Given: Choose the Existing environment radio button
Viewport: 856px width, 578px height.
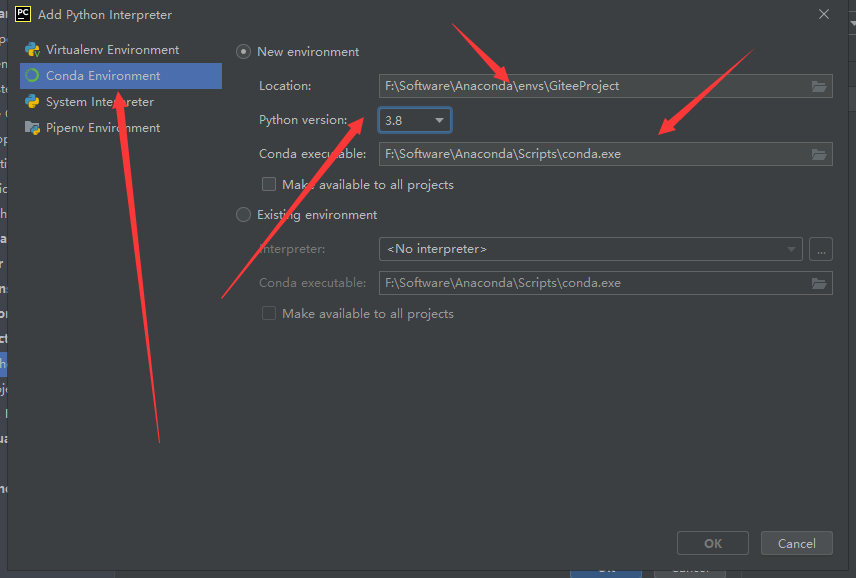Looking at the screenshot, I should [243, 214].
